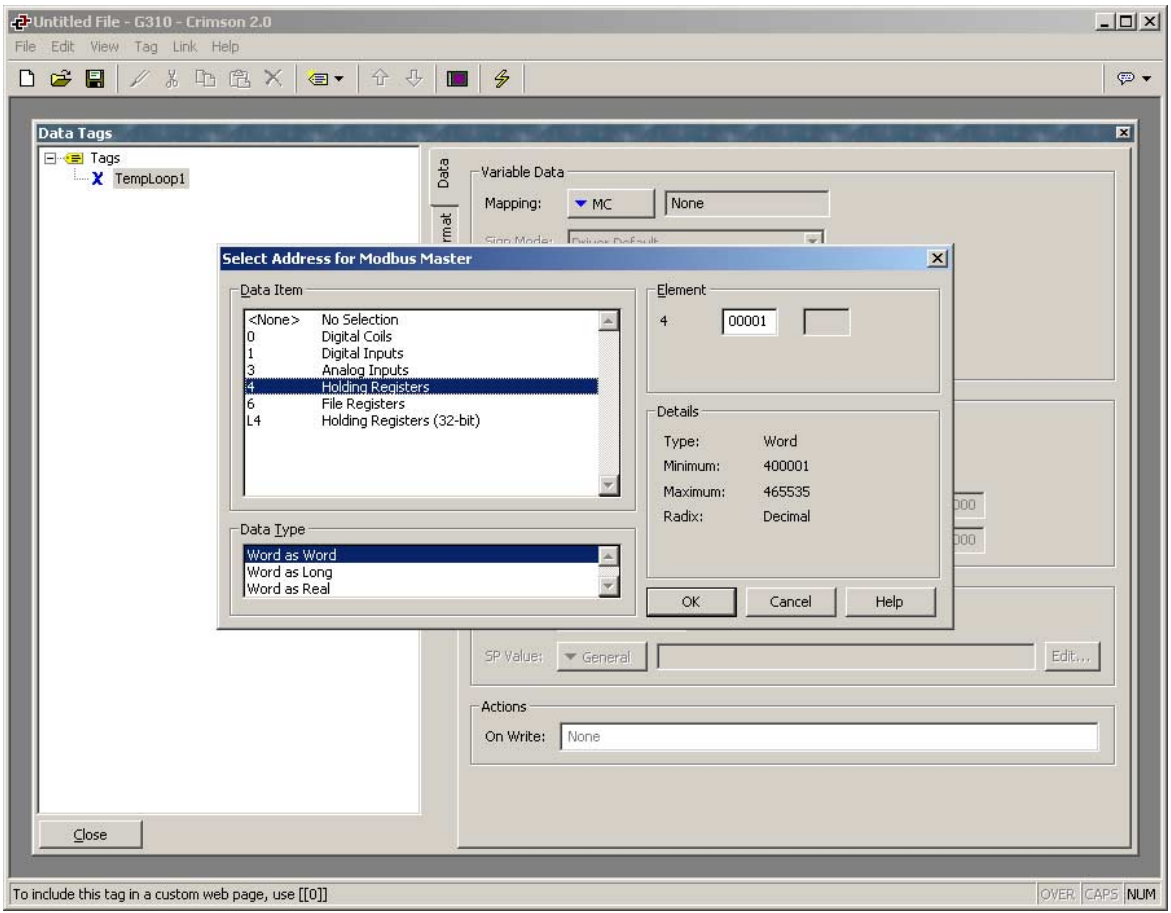Click the move up arrow icon
Screen dimensions: 1171x913
pyautogui.click(x=380, y=78)
